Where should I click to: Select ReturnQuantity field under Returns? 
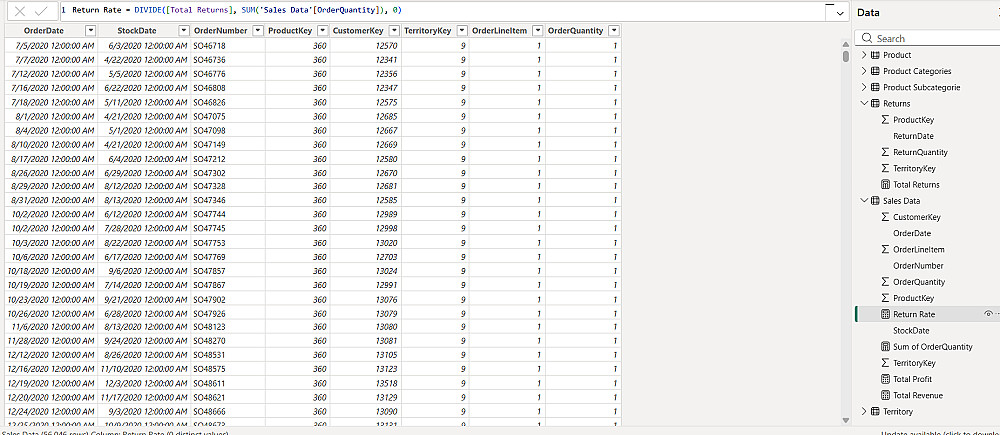pos(920,152)
